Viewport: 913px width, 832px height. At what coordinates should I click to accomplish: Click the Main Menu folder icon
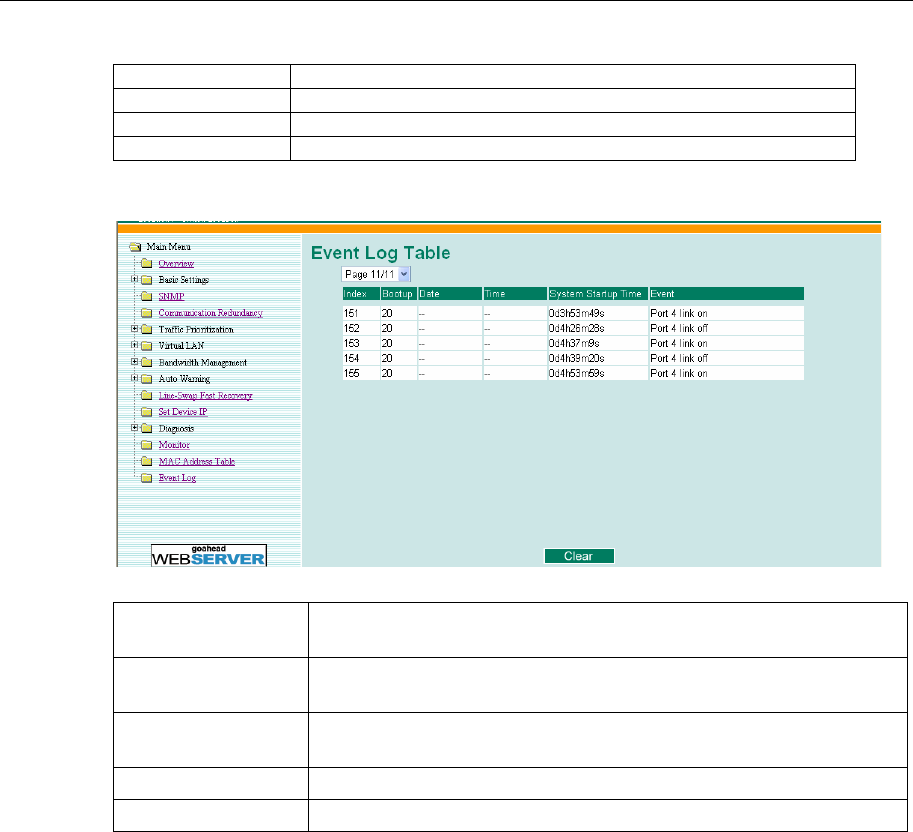coord(135,247)
